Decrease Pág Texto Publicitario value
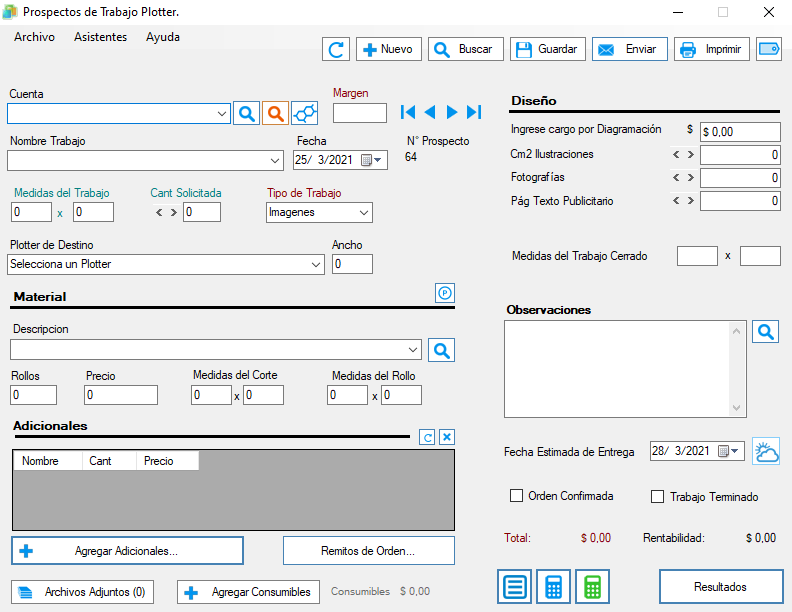 coord(676,201)
